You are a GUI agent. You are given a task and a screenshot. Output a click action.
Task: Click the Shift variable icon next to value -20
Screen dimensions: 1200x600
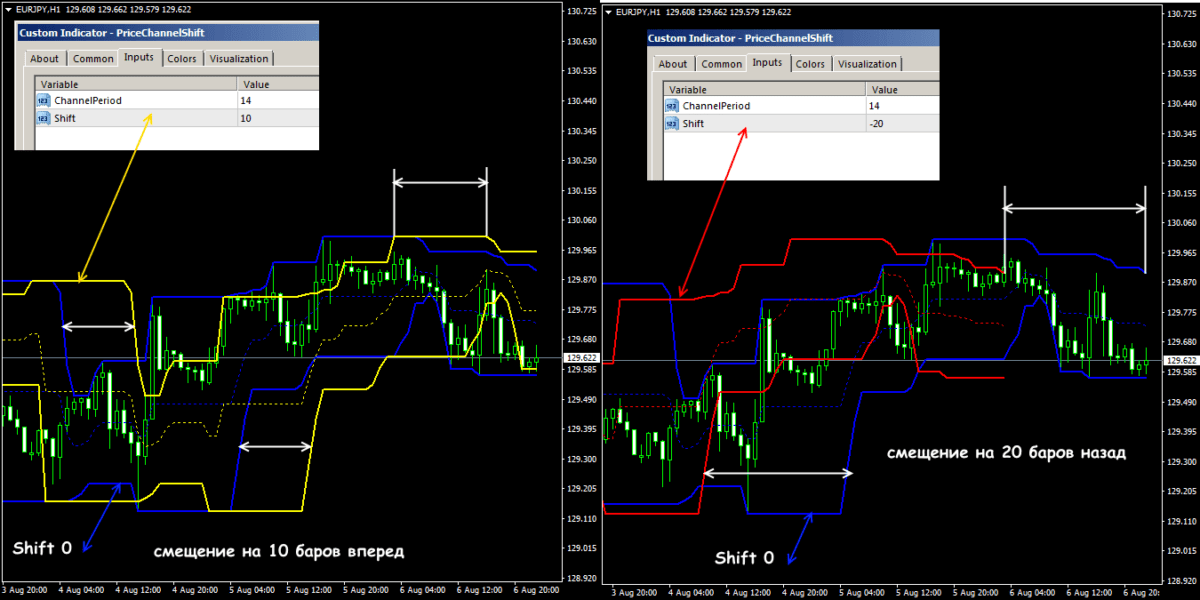671,123
